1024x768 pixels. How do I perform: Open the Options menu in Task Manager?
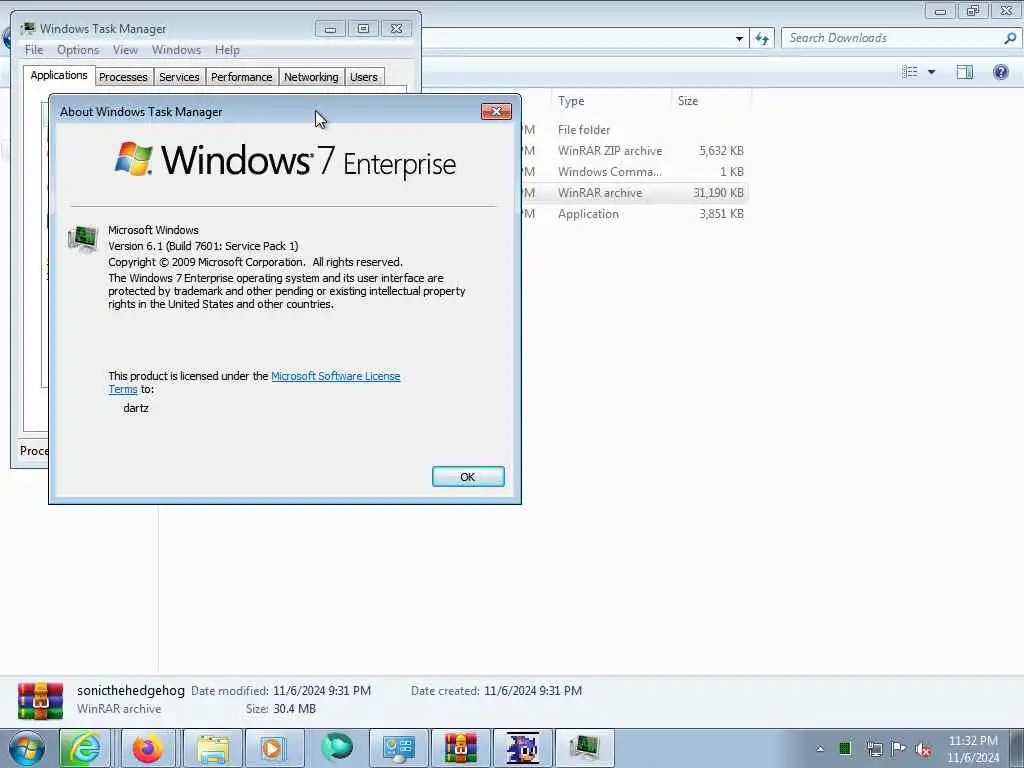coord(78,50)
